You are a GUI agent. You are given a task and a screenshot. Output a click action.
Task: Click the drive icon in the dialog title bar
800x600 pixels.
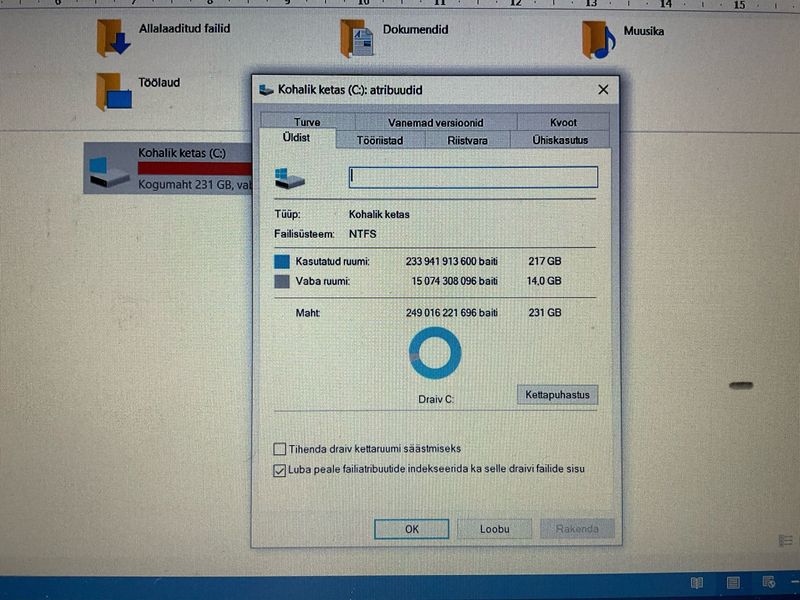point(266,90)
